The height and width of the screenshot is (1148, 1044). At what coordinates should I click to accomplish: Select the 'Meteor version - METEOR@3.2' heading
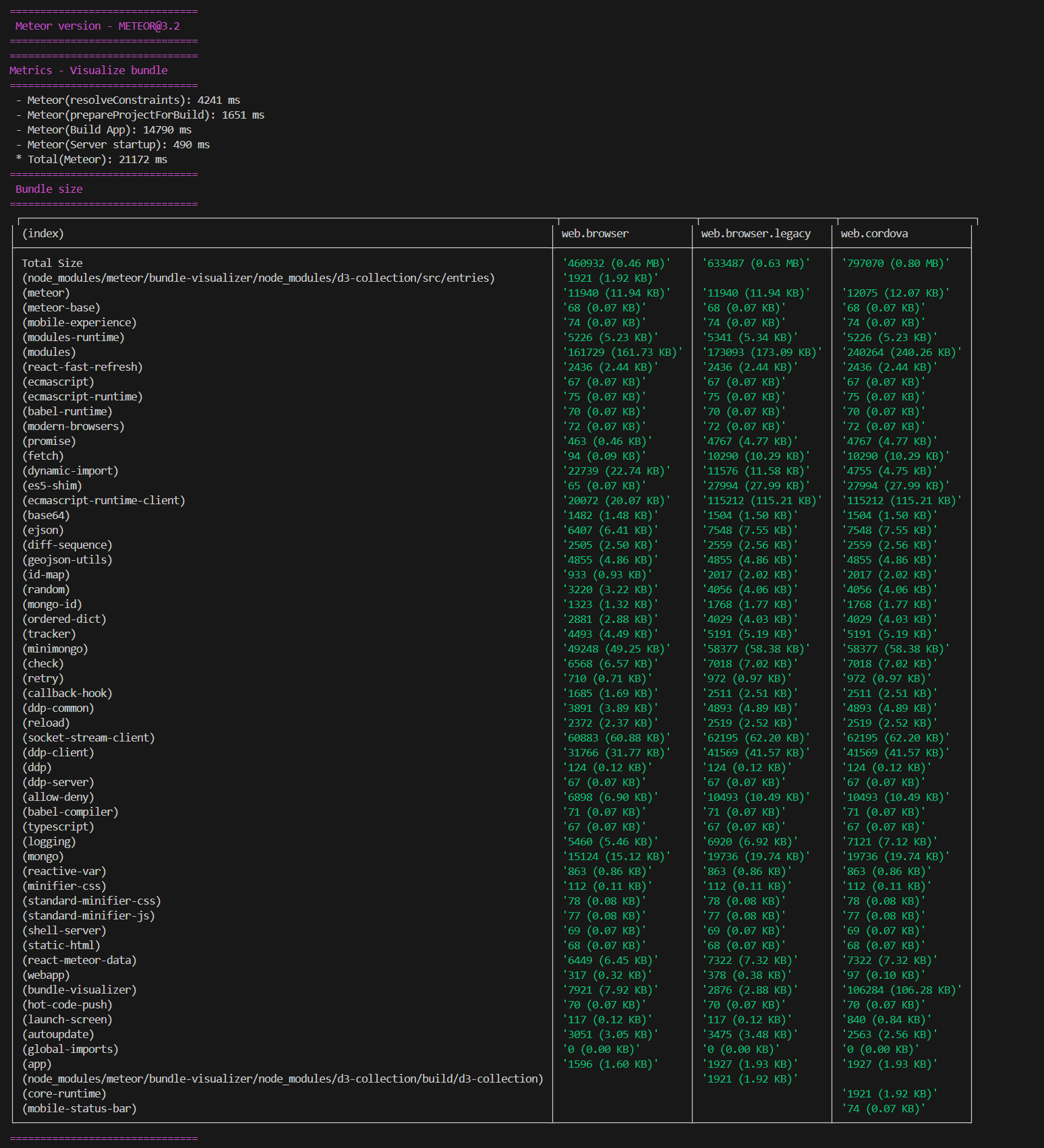point(97,26)
